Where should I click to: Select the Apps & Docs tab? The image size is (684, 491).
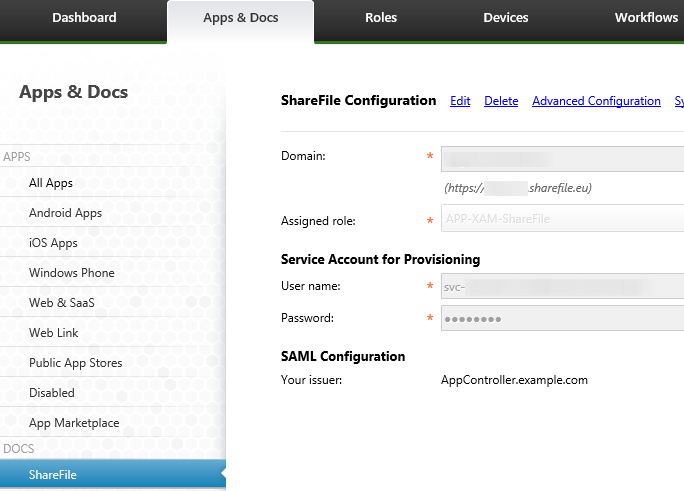[240, 18]
